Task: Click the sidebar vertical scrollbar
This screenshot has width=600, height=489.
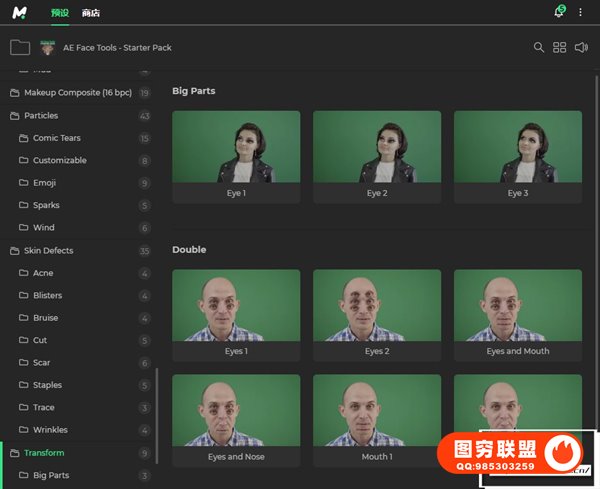Action: pyautogui.click(x=157, y=410)
